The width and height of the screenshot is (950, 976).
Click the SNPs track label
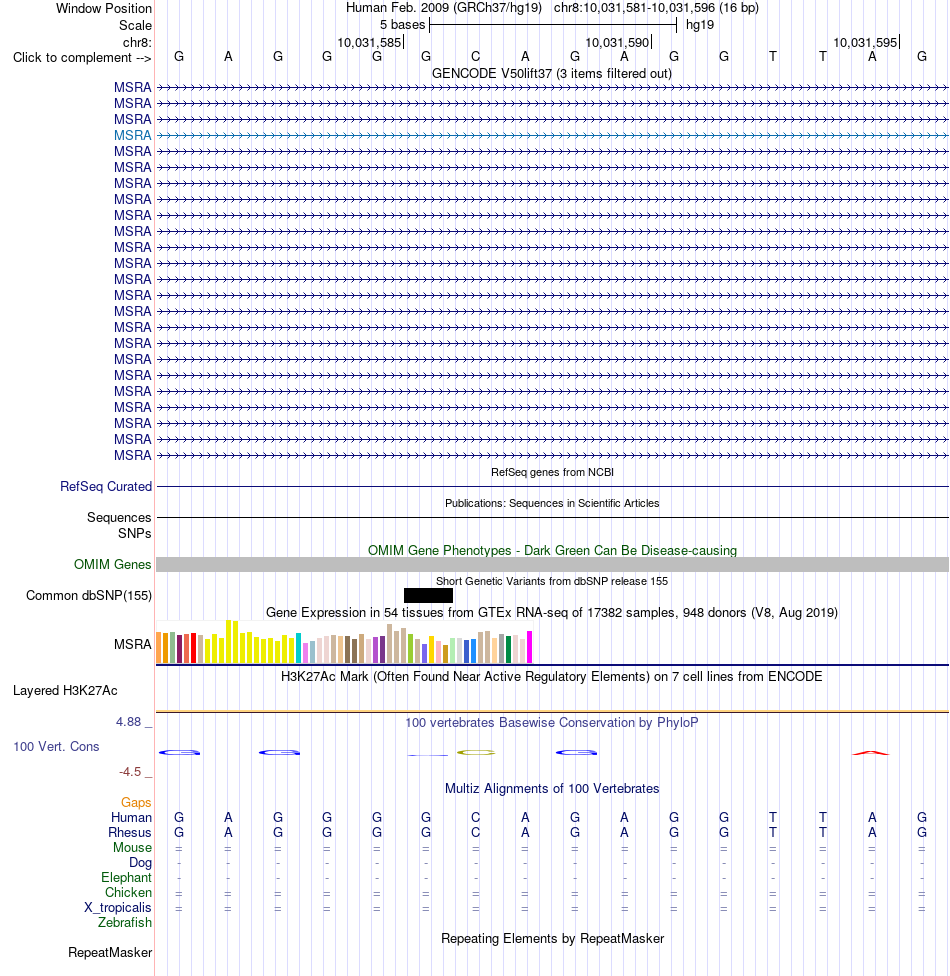click(134, 534)
